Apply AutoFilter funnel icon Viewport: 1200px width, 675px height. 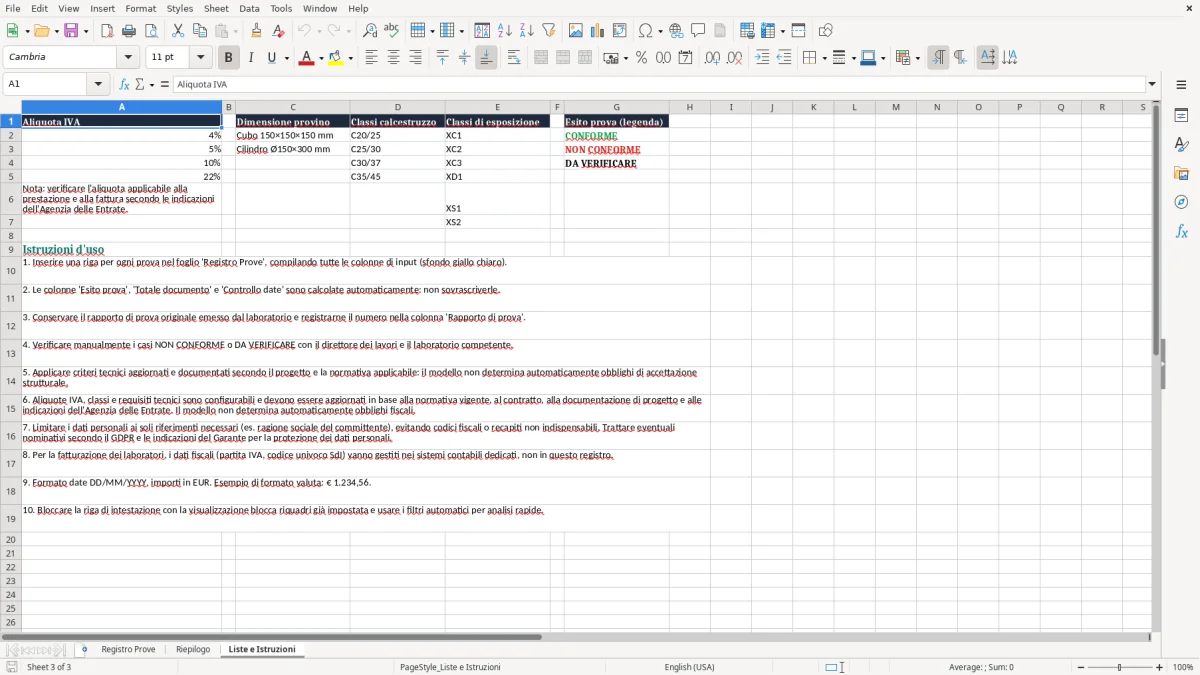coord(549,31)
